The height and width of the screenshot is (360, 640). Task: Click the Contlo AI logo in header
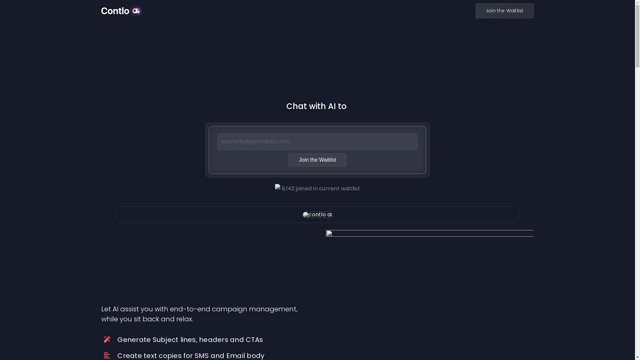pos(121,11)
